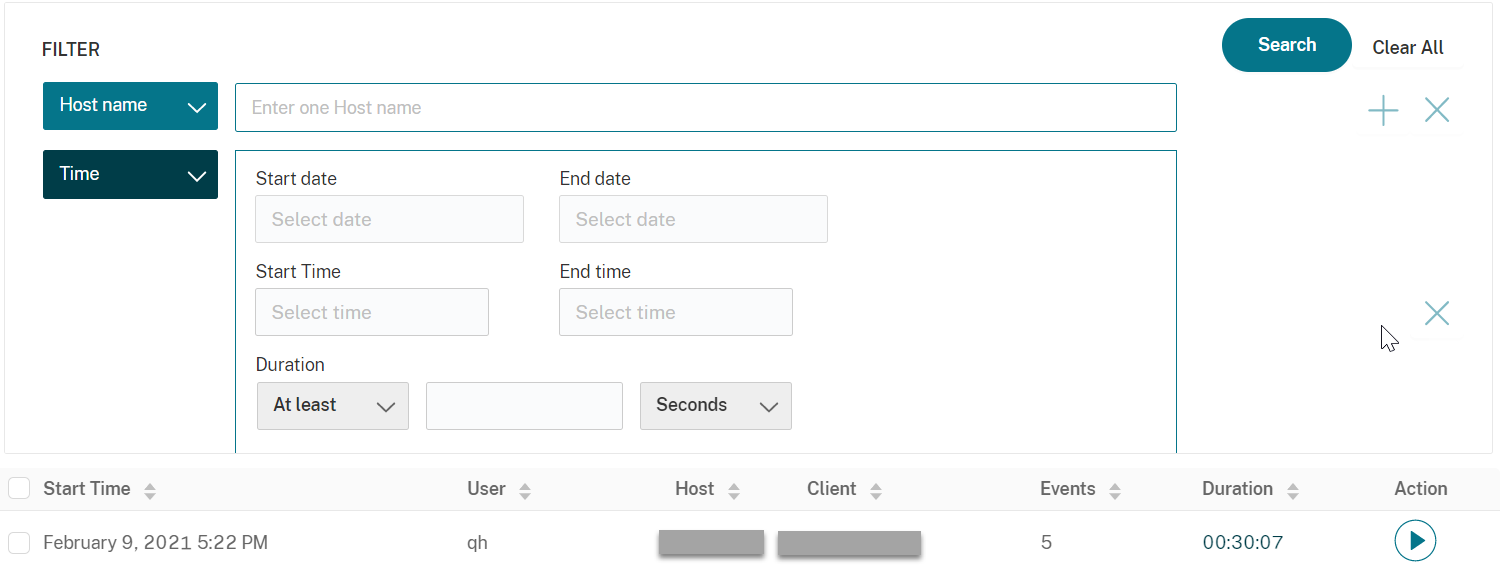
Task: Sort by Client column arrows
Action: click(x=876, y=491)
